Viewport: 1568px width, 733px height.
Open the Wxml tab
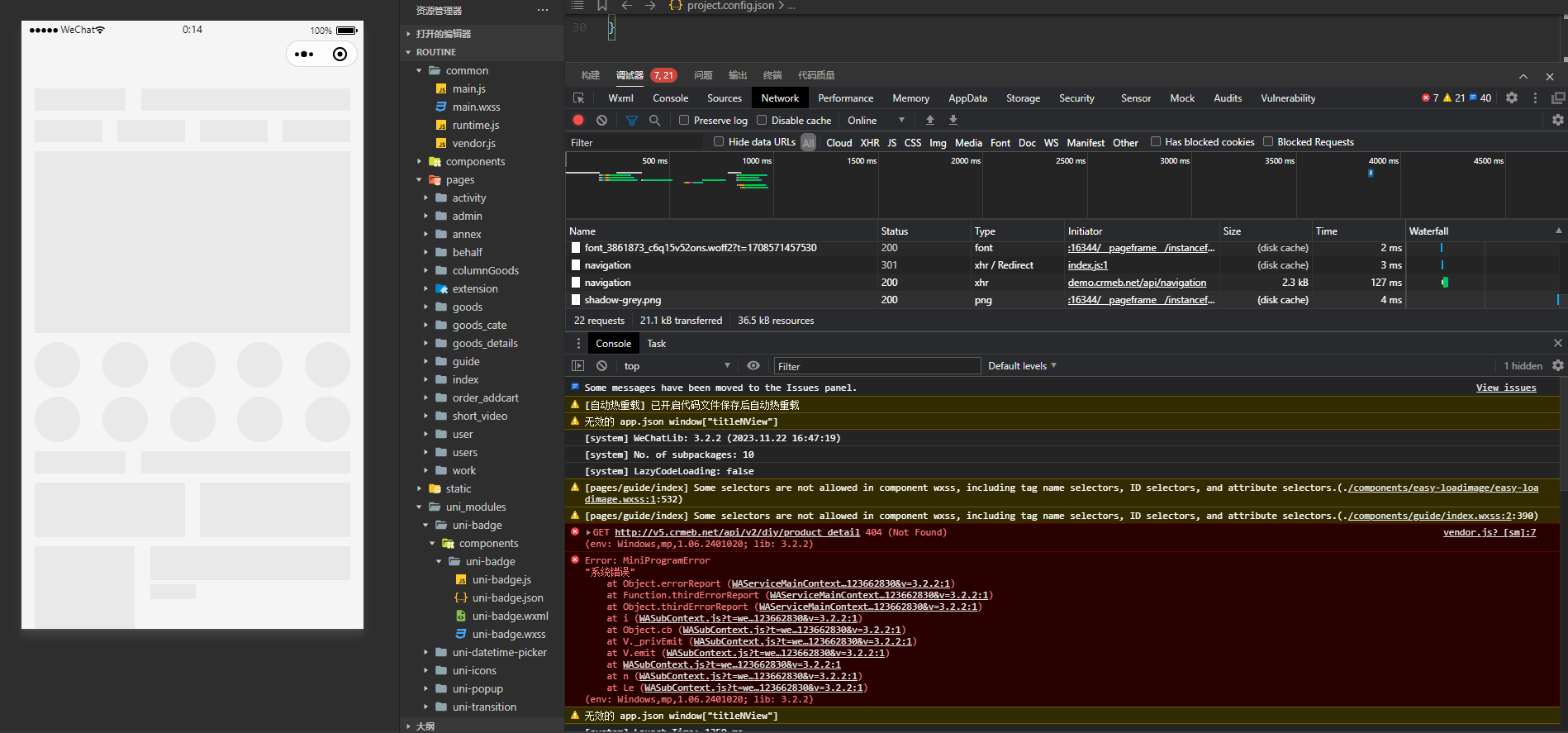(620, 98)
